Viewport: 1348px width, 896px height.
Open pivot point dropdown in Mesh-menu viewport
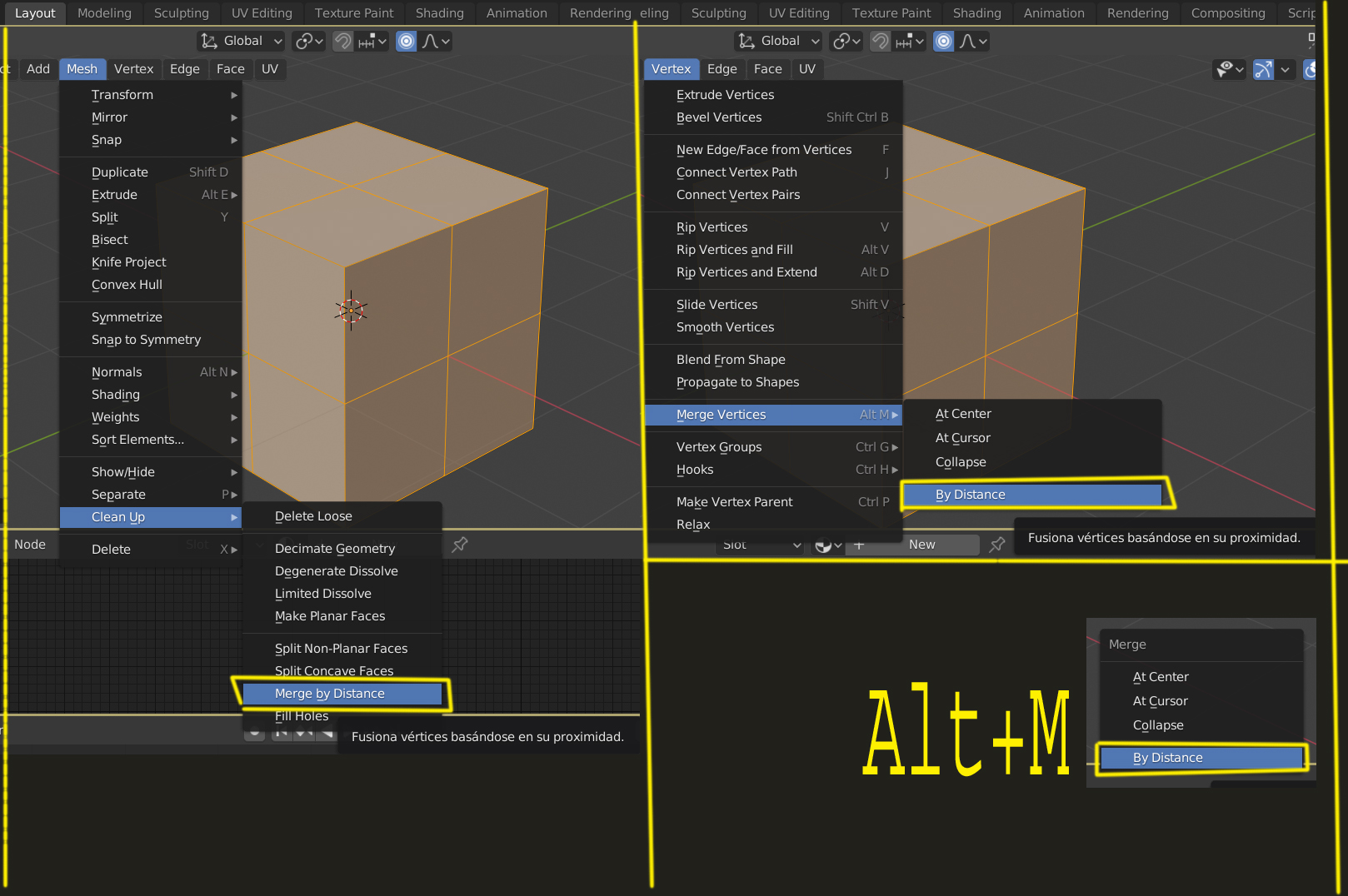(x=309, y=41)
